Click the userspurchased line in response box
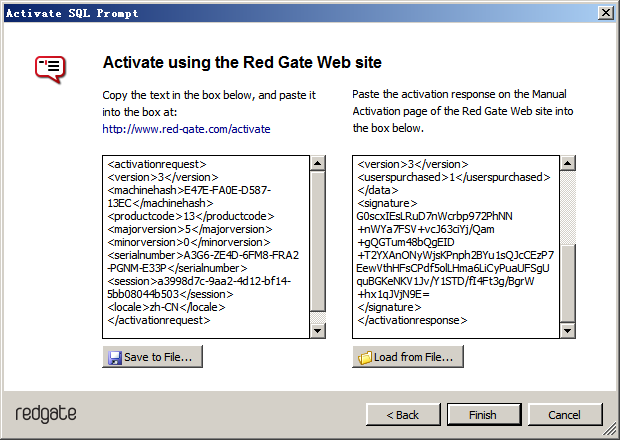 454,177
